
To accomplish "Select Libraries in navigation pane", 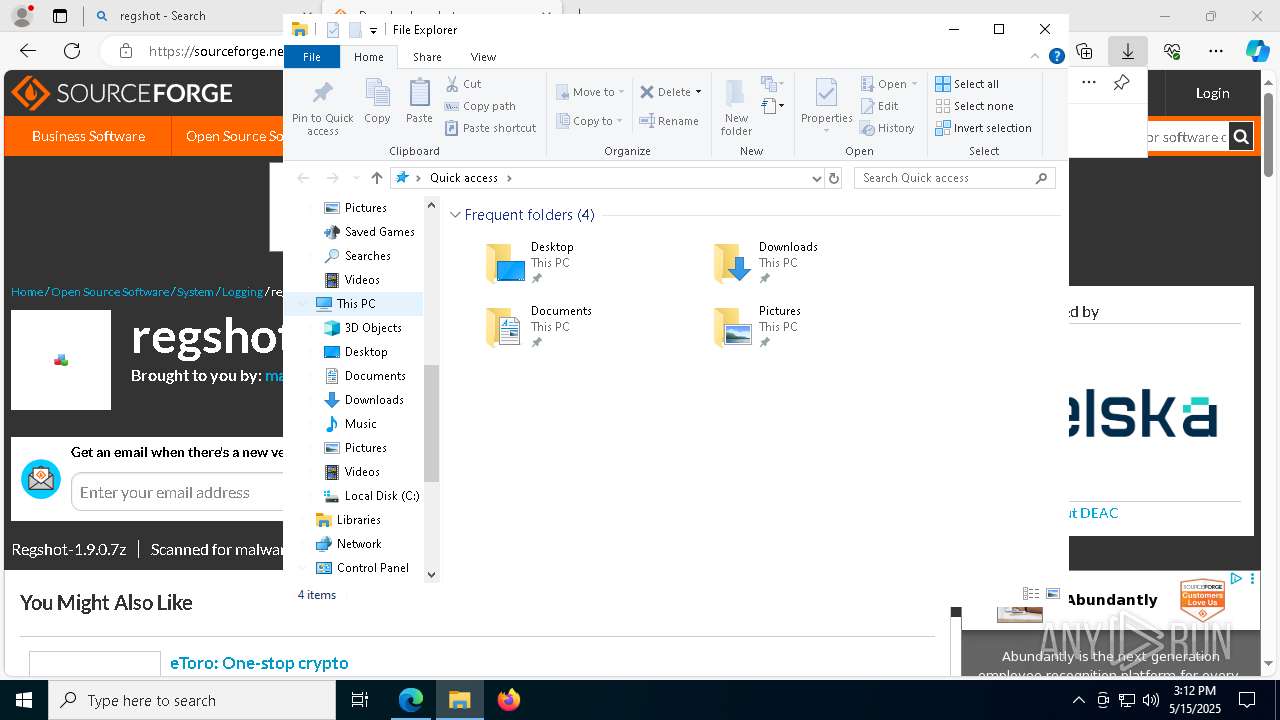I will (348, 520).
